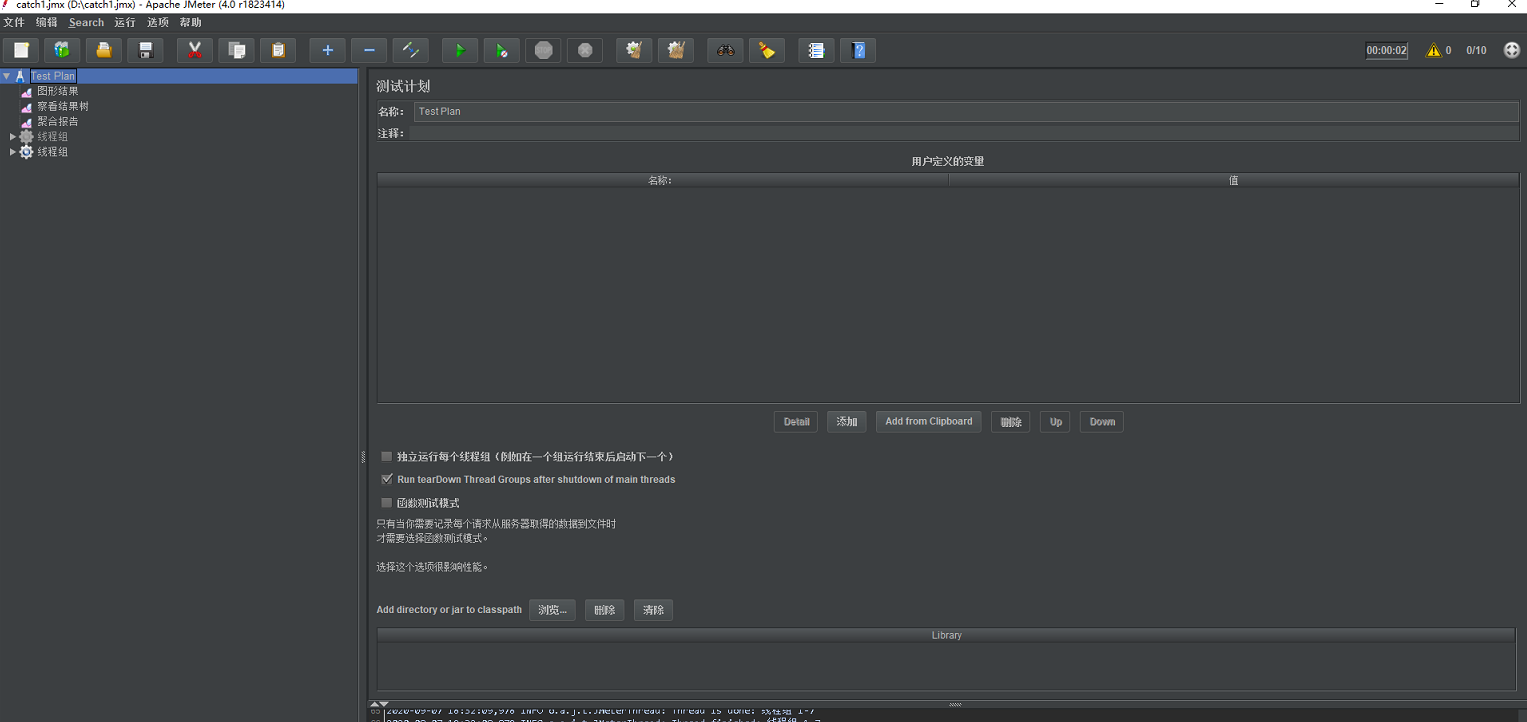The width and height of the screenshot is (1527, 722).
Task: Click the Paste clipboard icon
Action: pos(278,50)
